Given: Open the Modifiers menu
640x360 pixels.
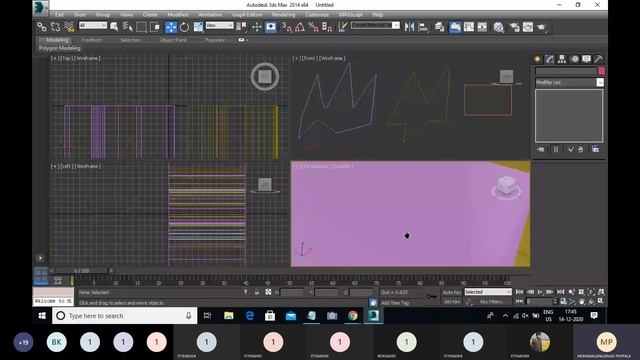Looking at the screenshot, I should (x=178, y=15).
